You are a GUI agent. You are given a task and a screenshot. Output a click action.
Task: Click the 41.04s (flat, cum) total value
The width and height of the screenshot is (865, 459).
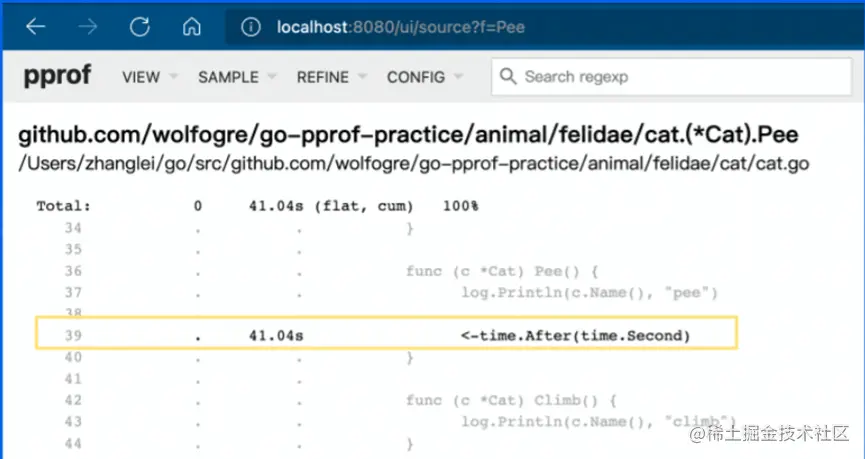(x=330, y=206)
